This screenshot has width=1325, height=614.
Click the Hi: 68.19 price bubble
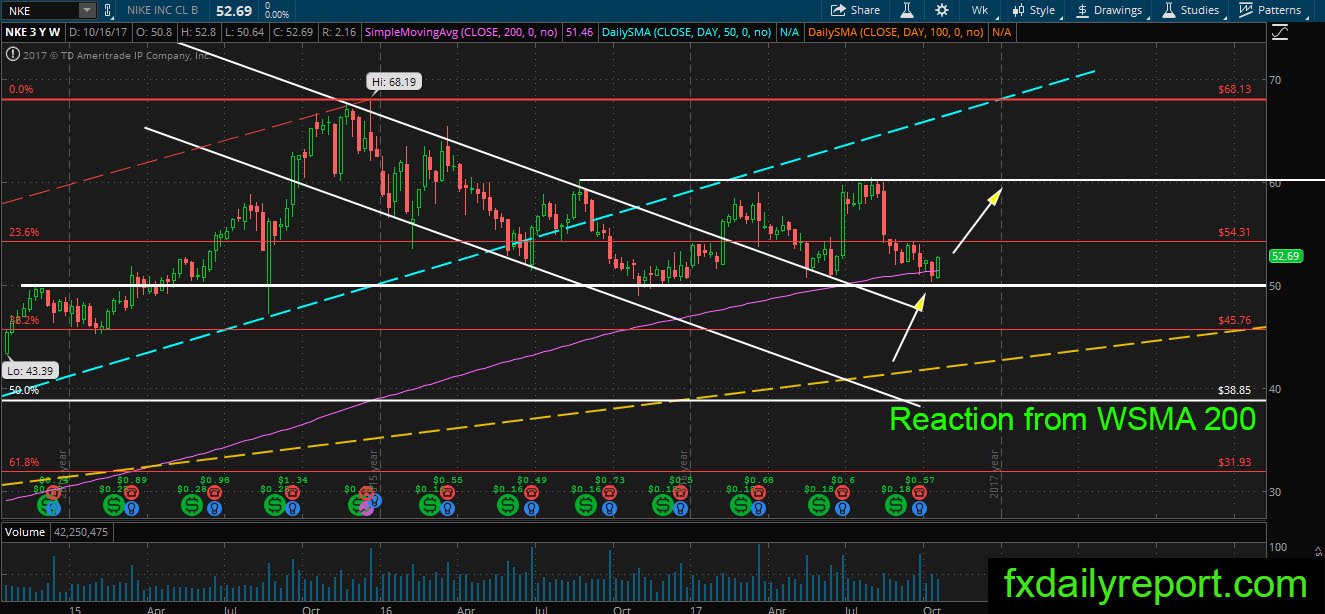(x=393, y=82)
